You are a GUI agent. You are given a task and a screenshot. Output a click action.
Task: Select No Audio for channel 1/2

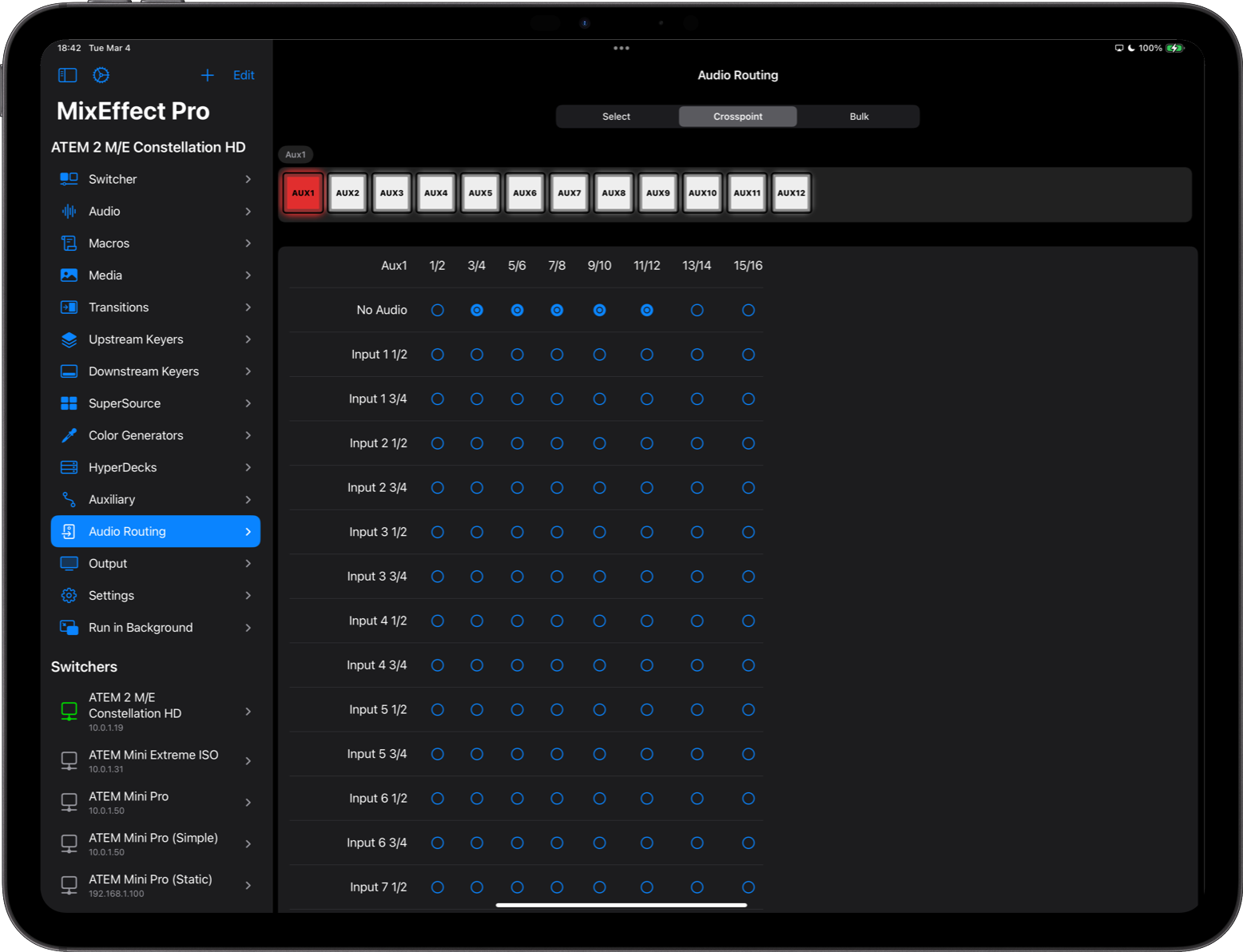(x=438, y=310)
